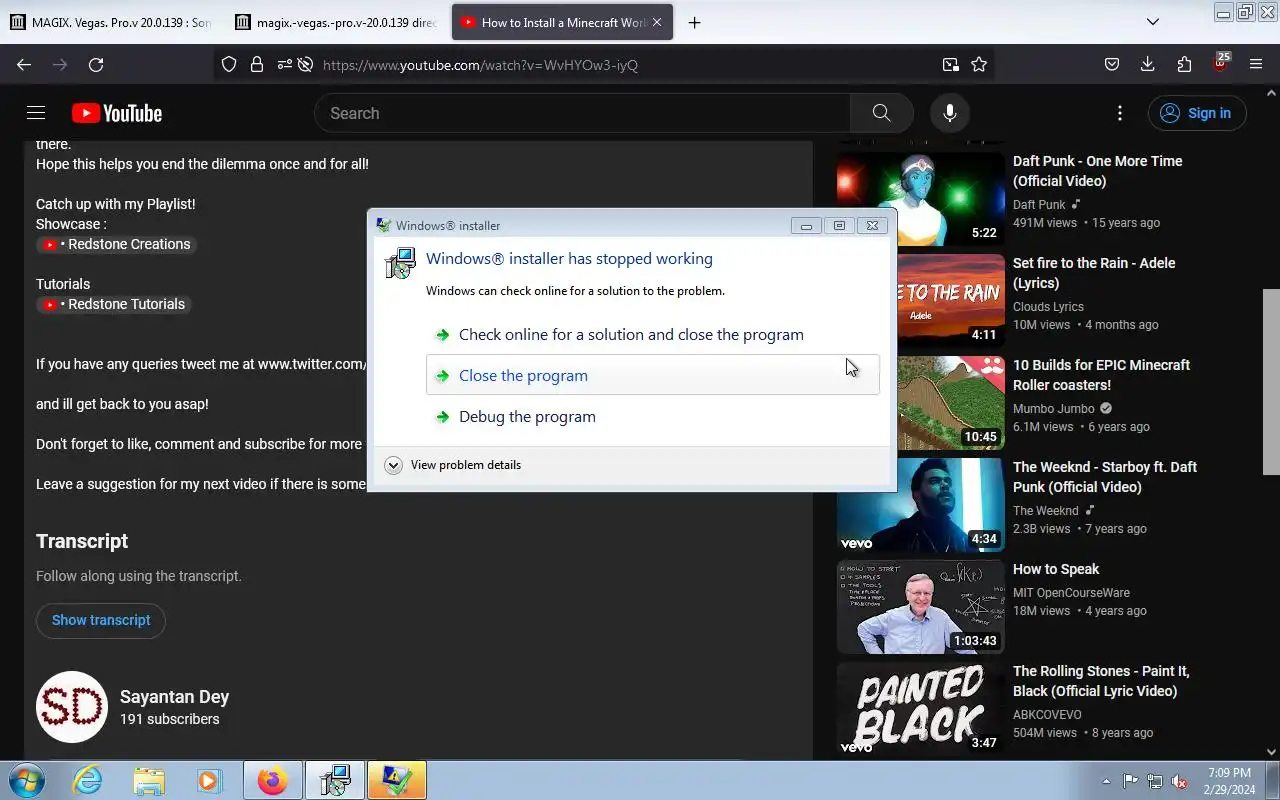Screen dimensions: 1280x800
Task: Open the Redstone Creations playlist link
Action: 116,244
